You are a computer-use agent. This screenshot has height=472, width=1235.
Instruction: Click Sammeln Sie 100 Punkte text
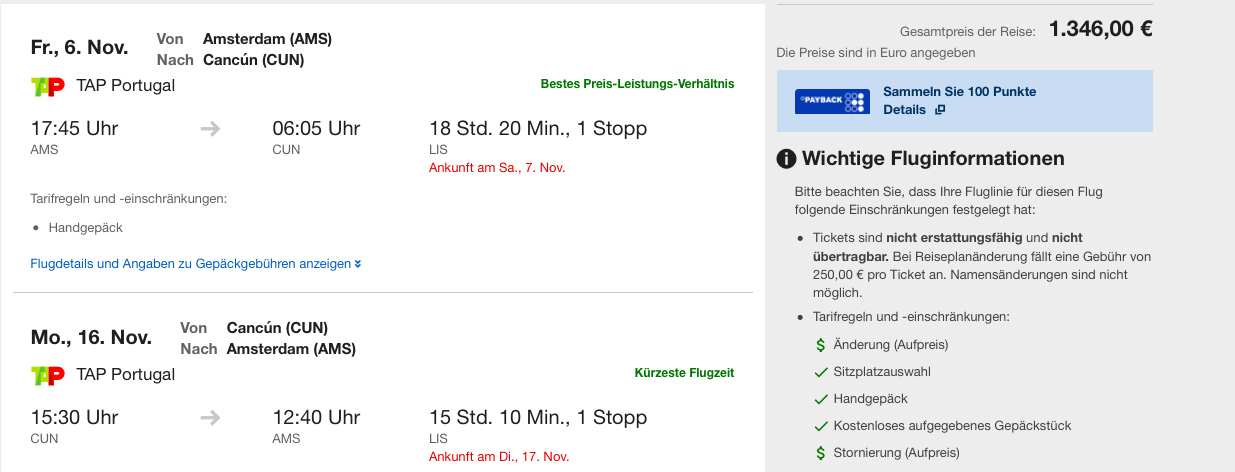pyautogui.click(x=959, y=92)
